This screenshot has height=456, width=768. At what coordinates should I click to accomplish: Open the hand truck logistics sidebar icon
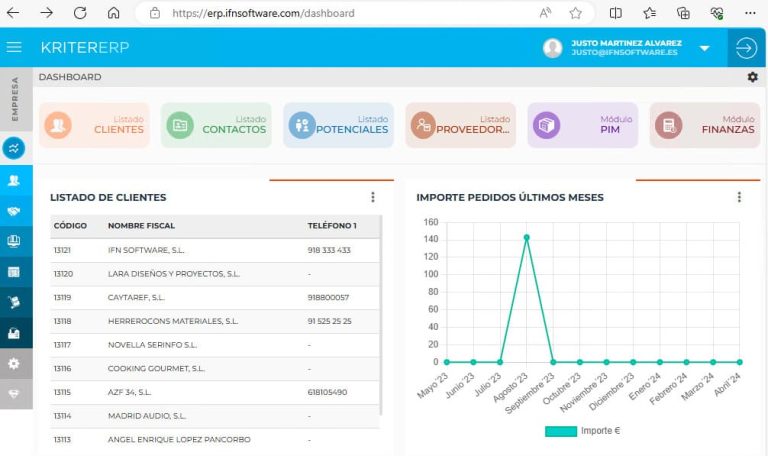click(x=14, y=302)
